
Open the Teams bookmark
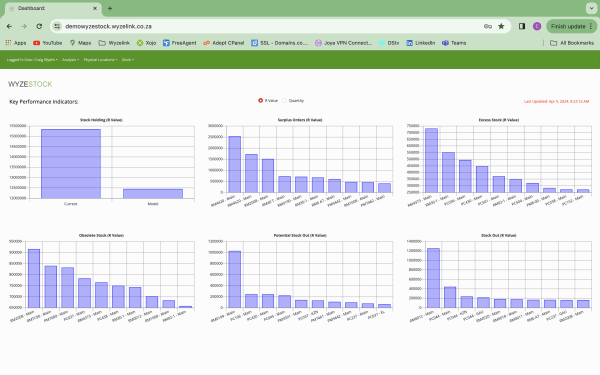click(454, 43)
